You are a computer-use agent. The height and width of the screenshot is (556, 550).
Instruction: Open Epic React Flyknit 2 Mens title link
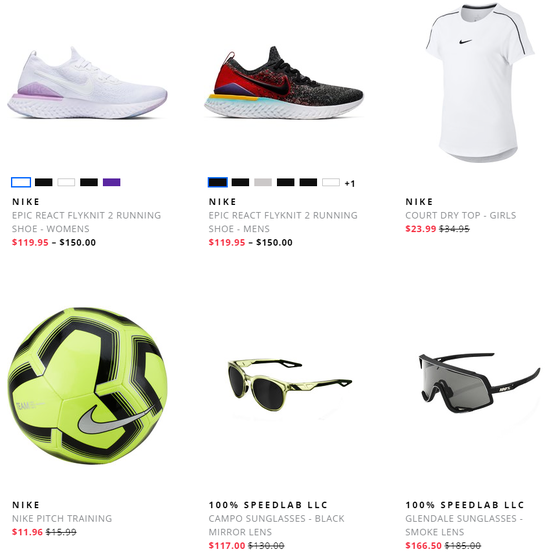point(283,222)
